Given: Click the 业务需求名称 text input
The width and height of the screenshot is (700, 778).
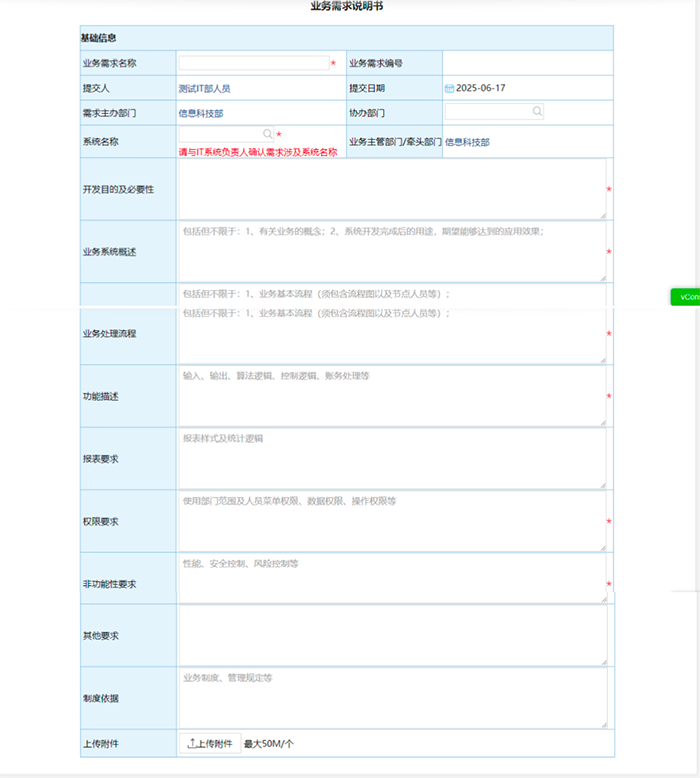Looking at the screenshot, I should coord(254,63).
